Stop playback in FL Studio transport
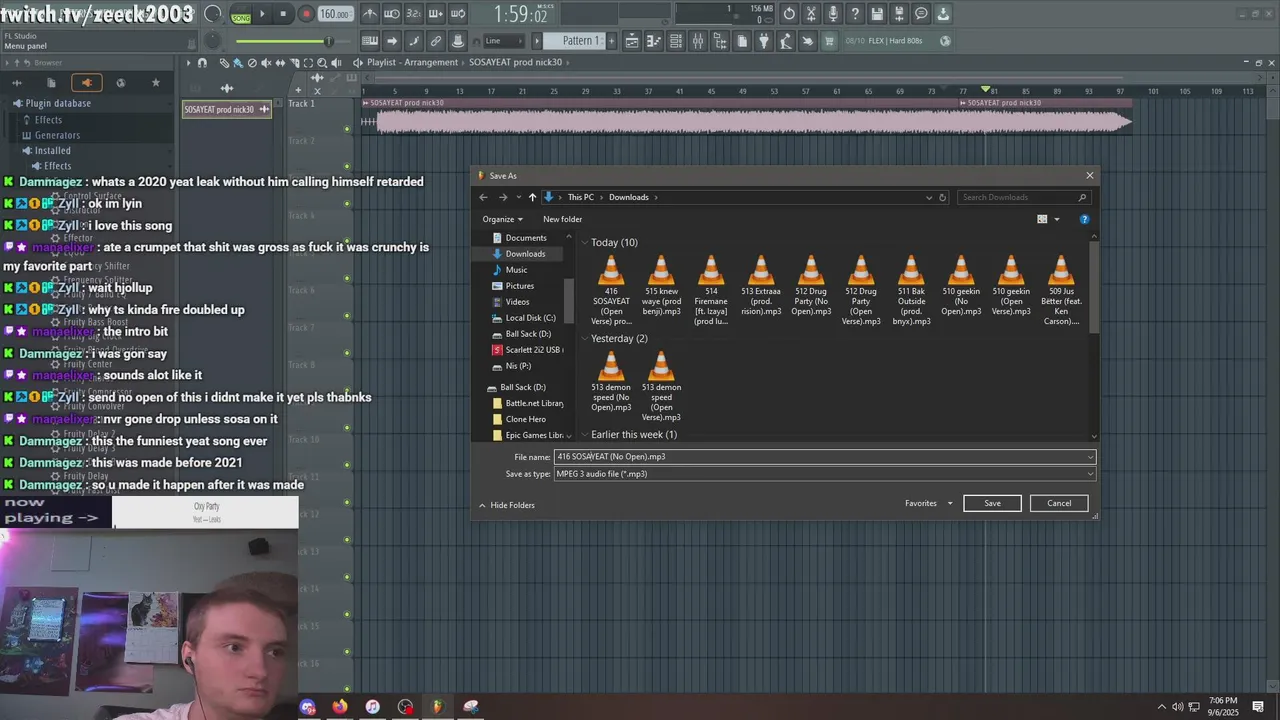Screen dimensions: 1280x720 tap(284, 14)
